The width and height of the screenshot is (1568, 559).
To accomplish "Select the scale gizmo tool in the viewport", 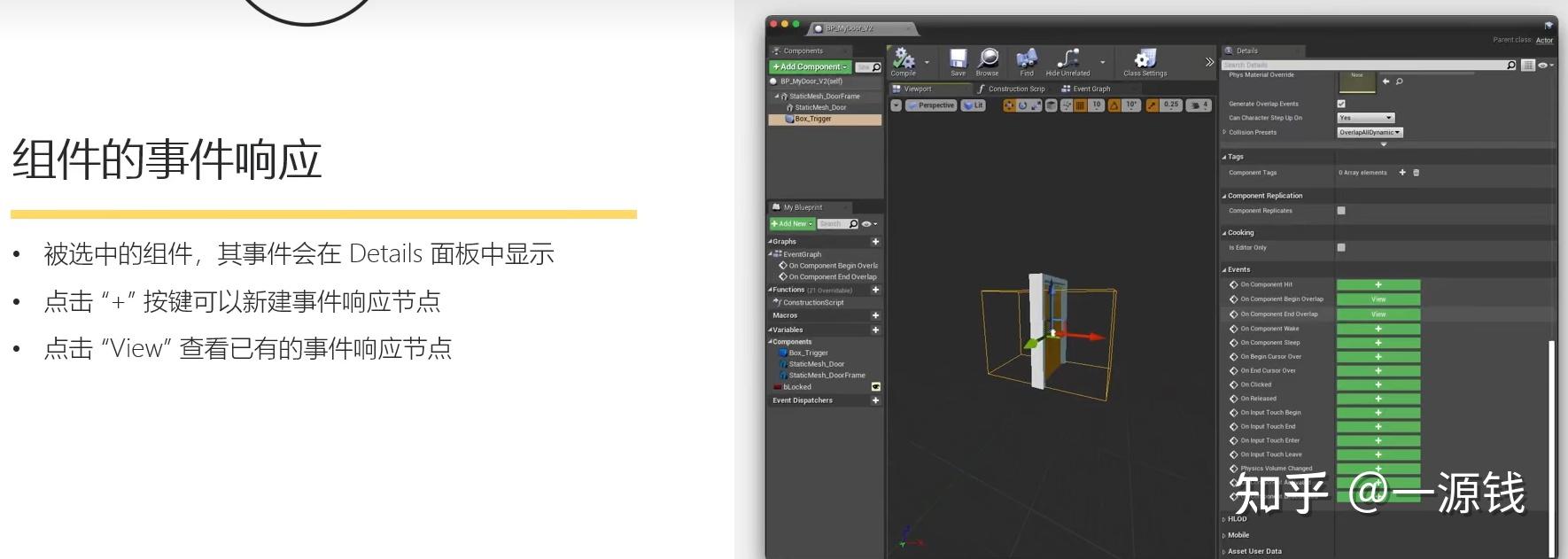I will tap(1036, 105).
